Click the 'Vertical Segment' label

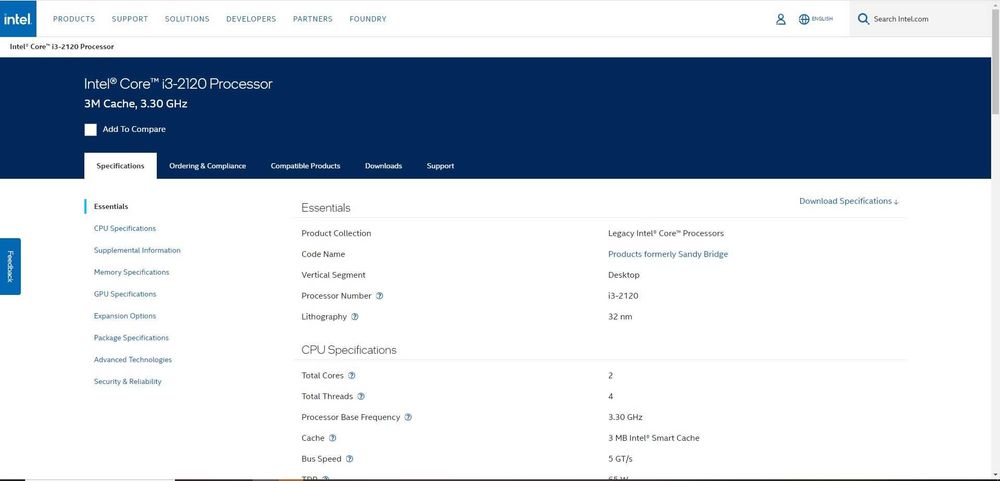(334, 275)
